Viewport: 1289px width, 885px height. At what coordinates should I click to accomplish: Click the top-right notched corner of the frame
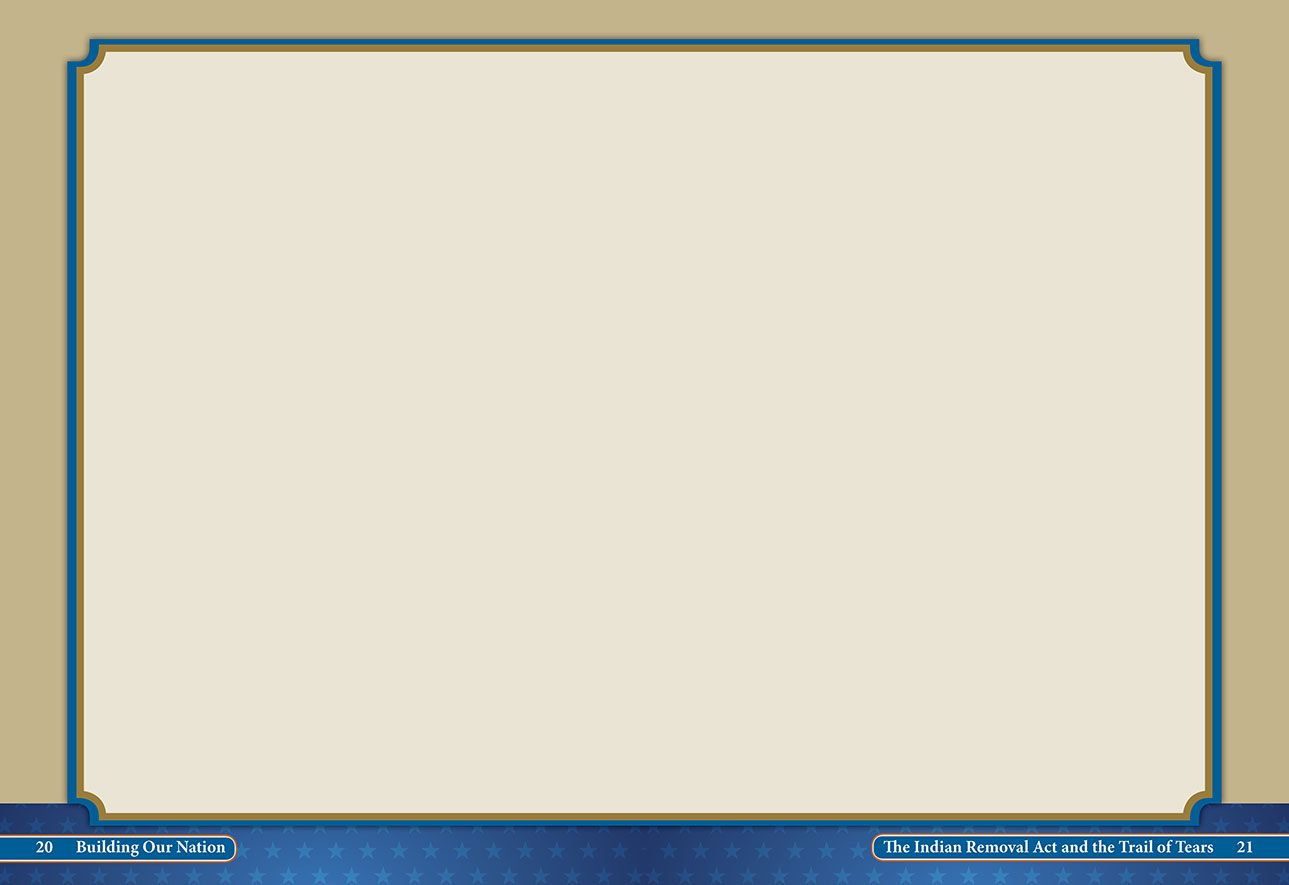coord(1201,58)
